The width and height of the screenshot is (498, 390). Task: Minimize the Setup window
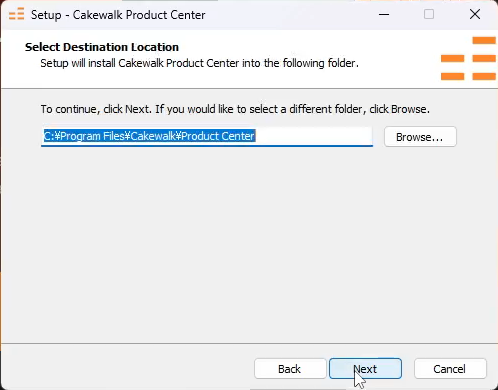(x=384, y=14)
